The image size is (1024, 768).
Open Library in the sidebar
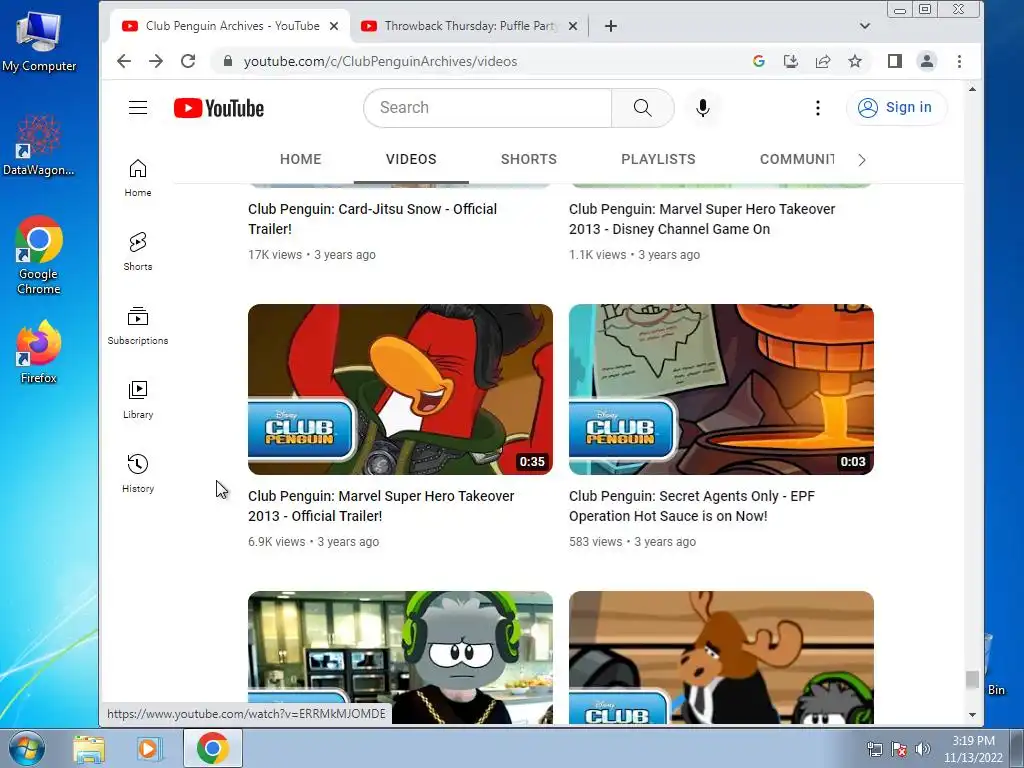click(x=138, y=400)
